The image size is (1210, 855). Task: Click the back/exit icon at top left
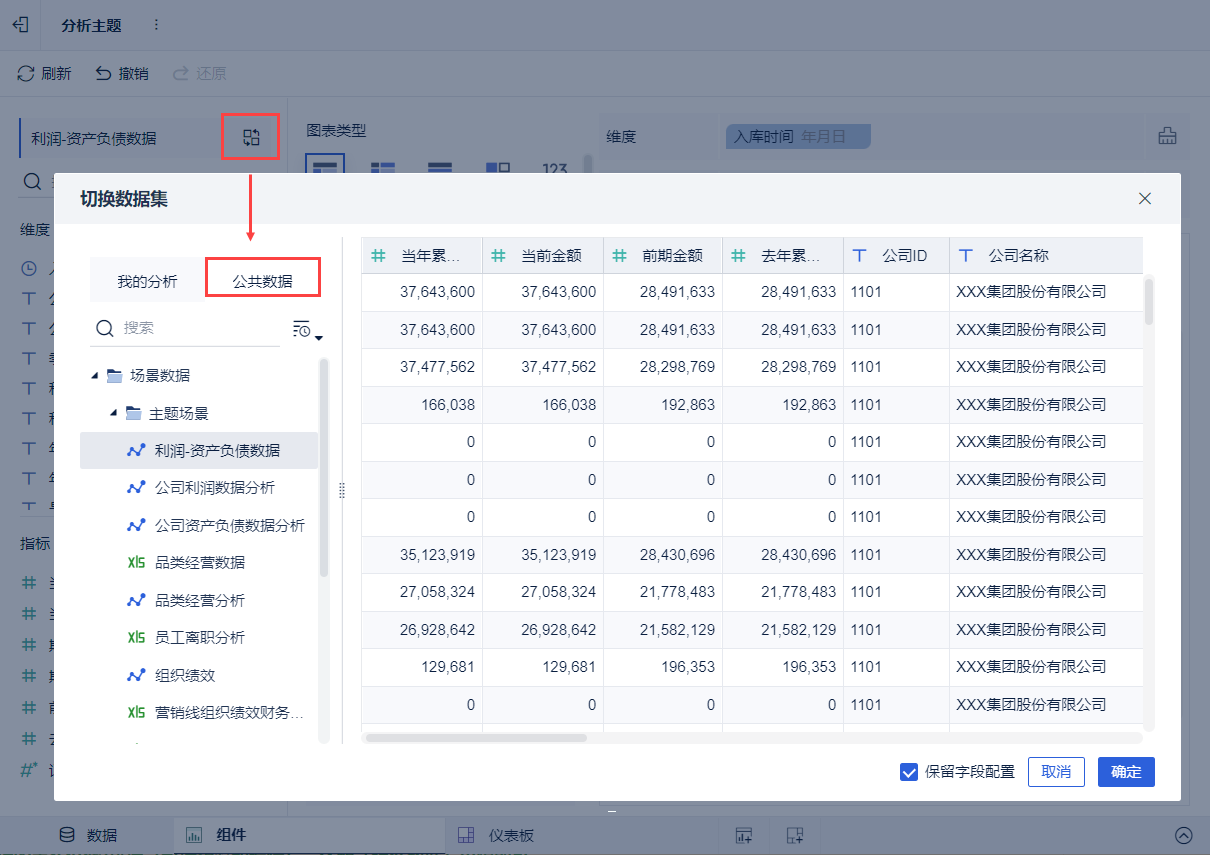click(20, 25)
